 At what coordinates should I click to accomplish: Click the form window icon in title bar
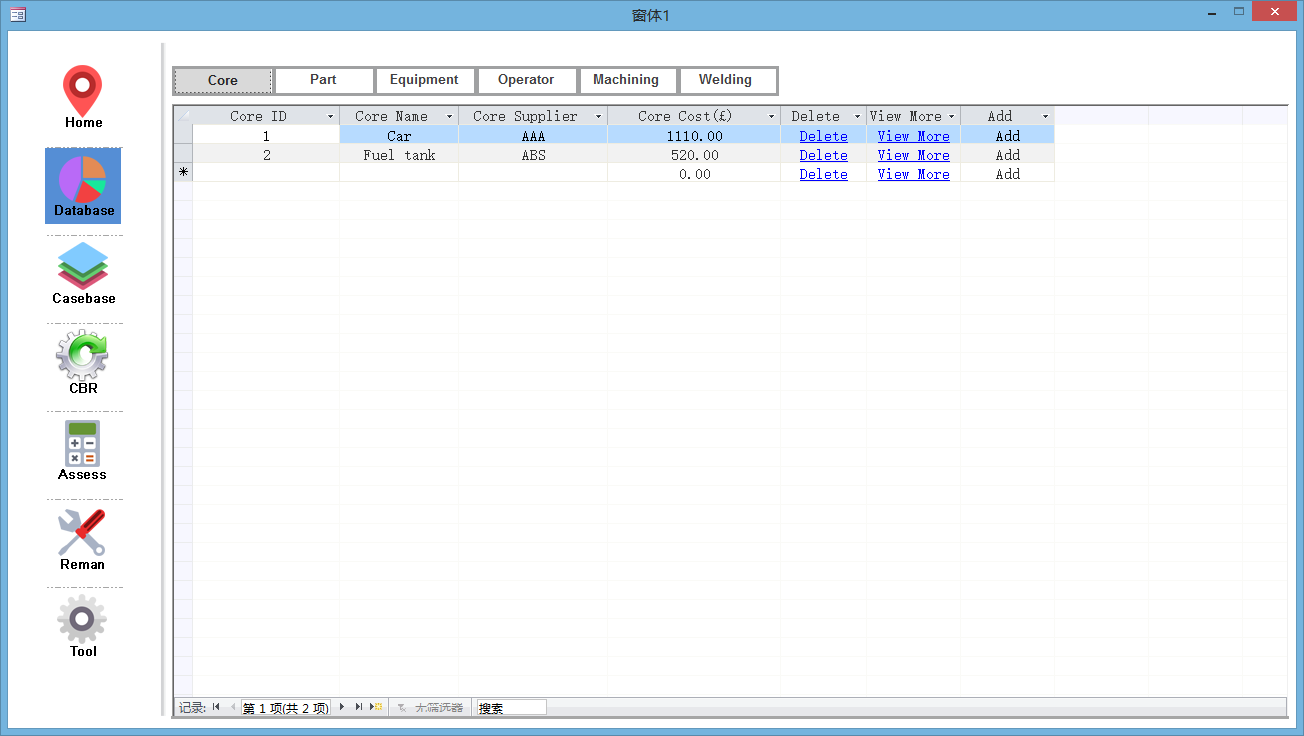[17, 14]
